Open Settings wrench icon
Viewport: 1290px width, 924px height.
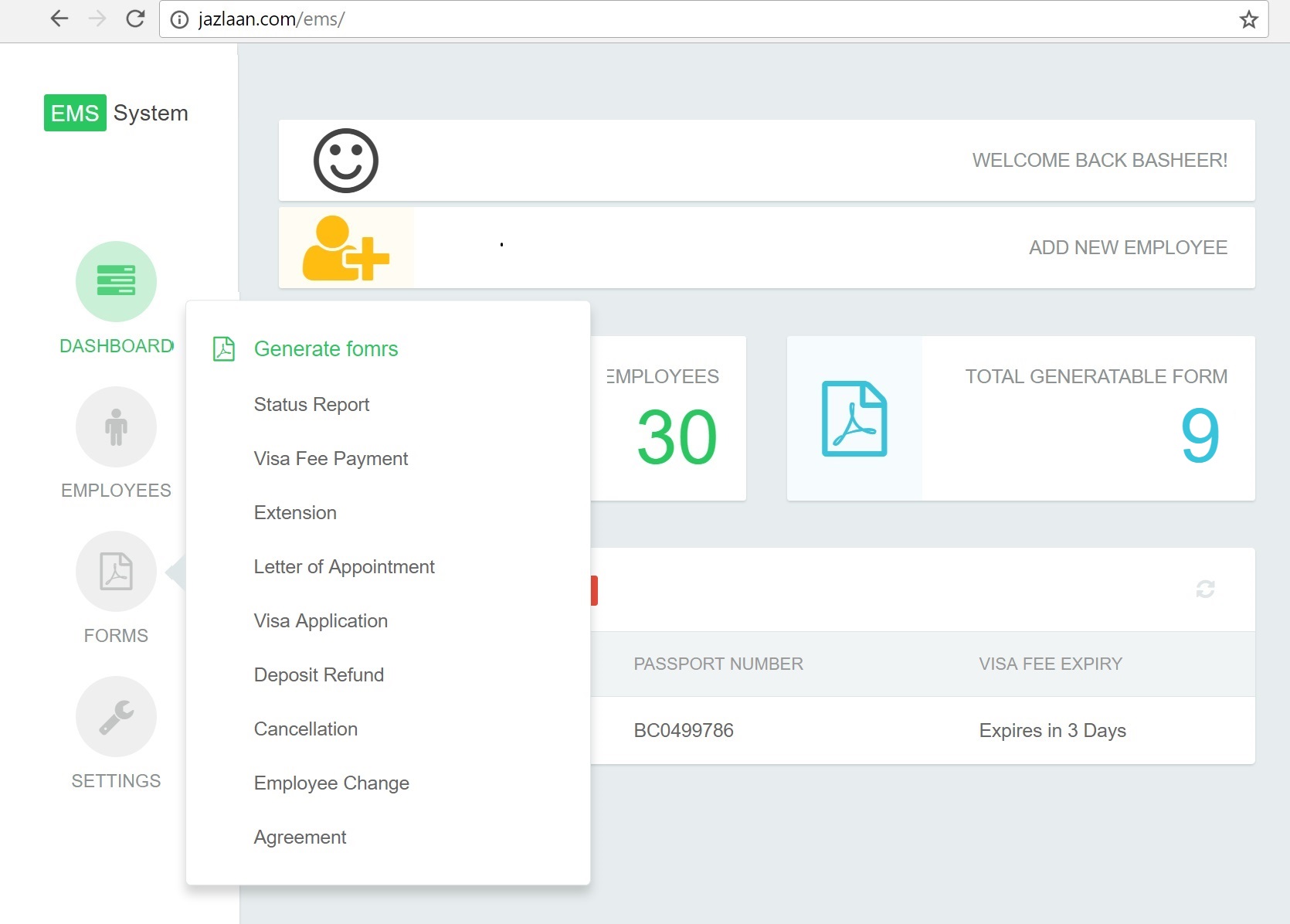pos(116,717)
